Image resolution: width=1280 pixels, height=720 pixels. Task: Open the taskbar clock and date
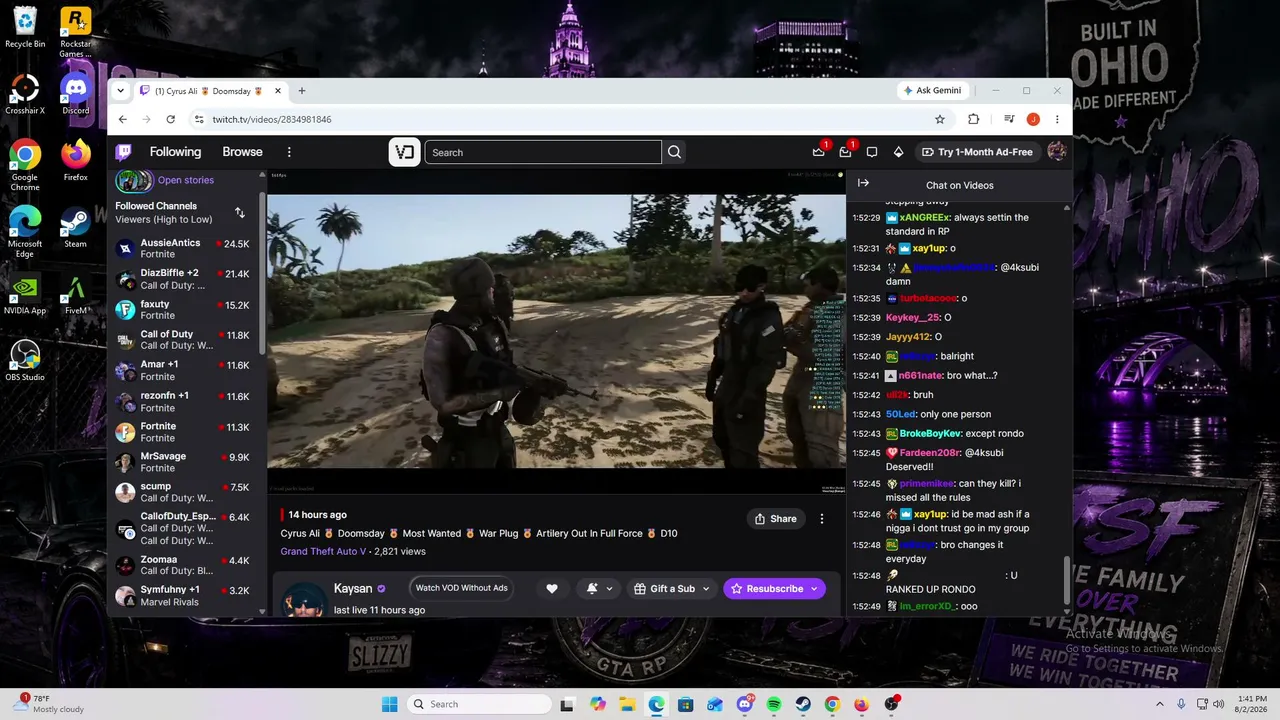(1250, 704)
